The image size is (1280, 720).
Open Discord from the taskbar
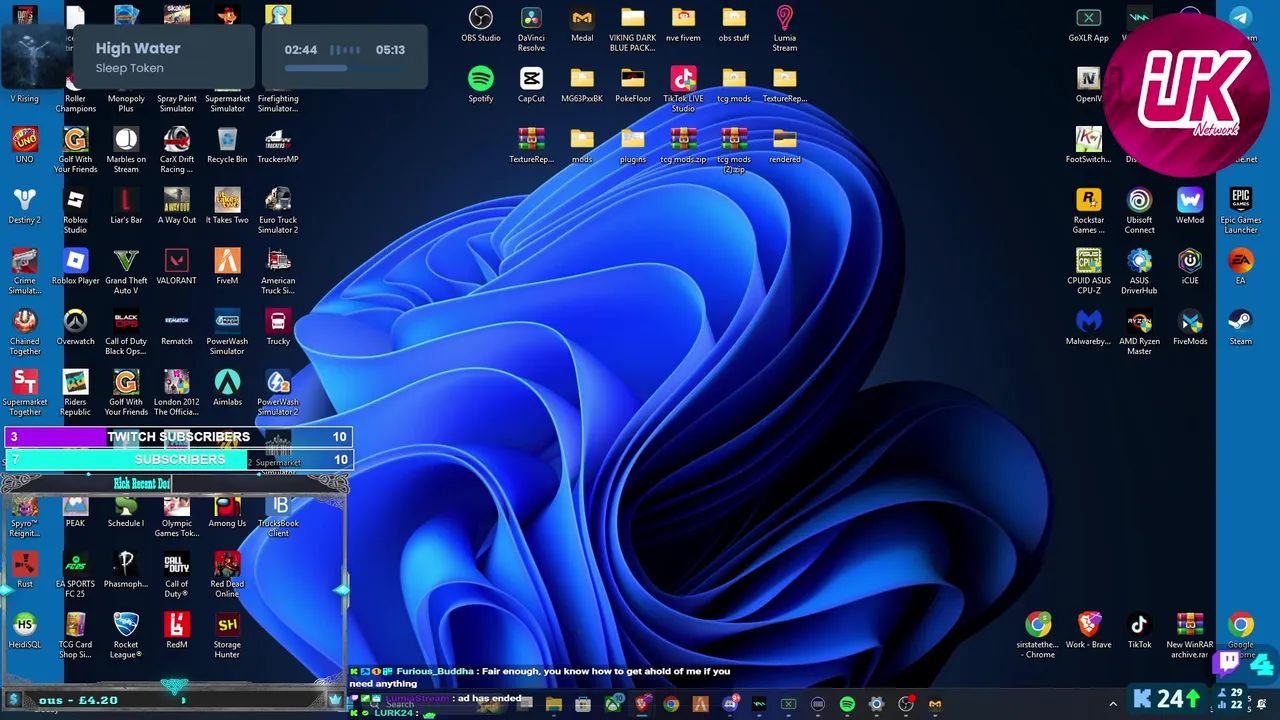(x=730, y=704)
